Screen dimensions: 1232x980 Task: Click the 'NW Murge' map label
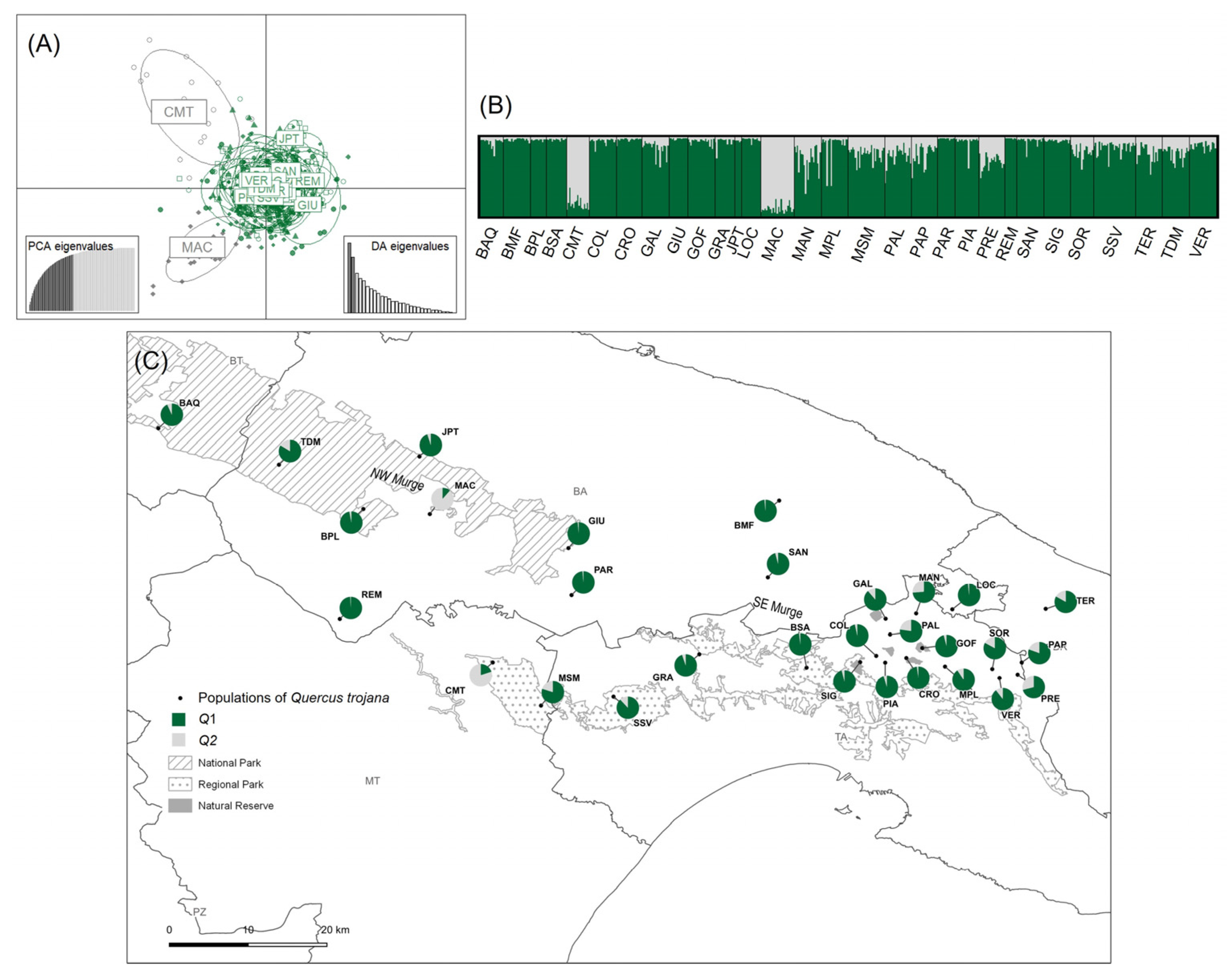pos(397,479)
